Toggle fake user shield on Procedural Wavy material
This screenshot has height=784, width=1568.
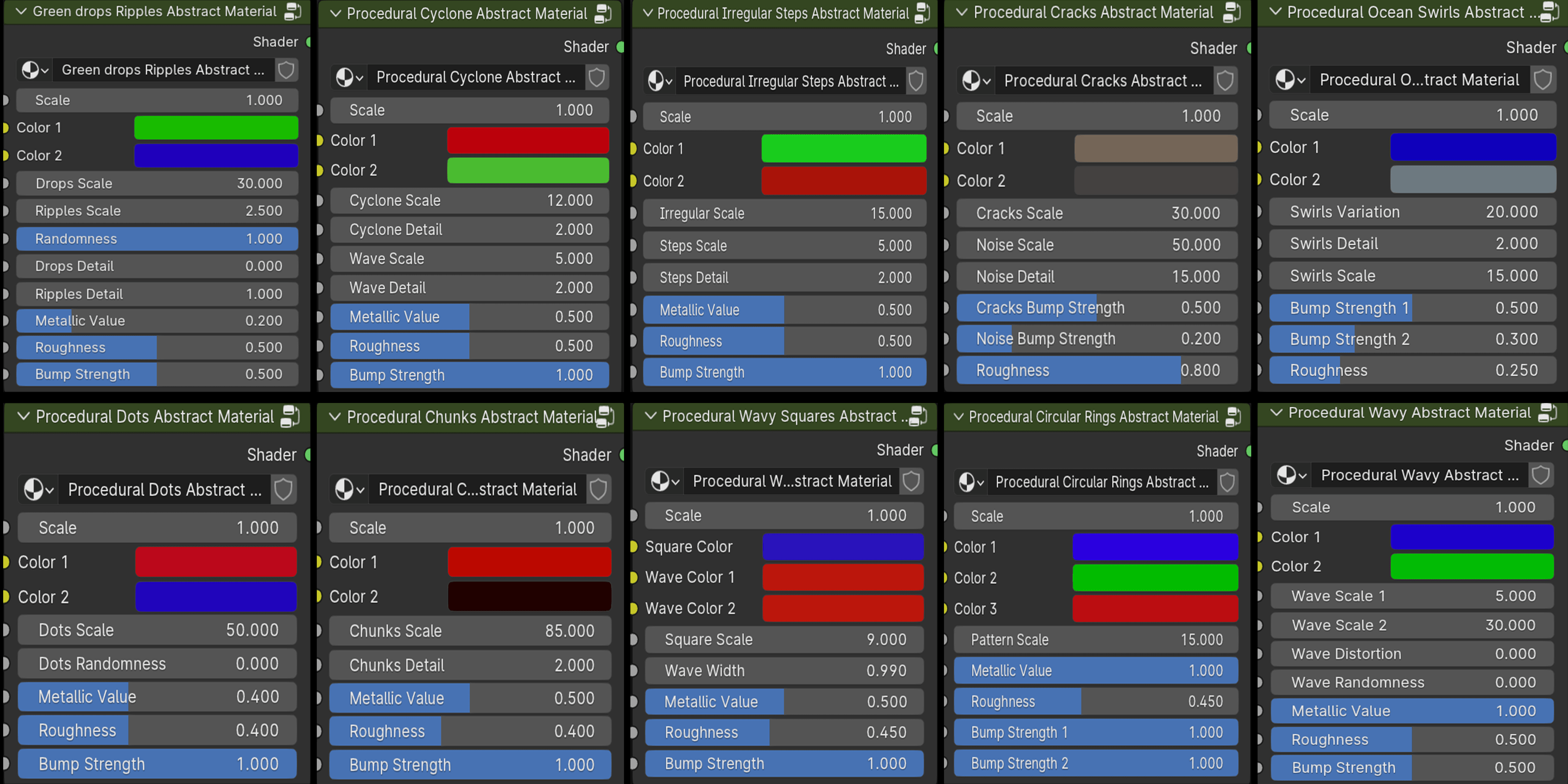tap(1541, 475)
